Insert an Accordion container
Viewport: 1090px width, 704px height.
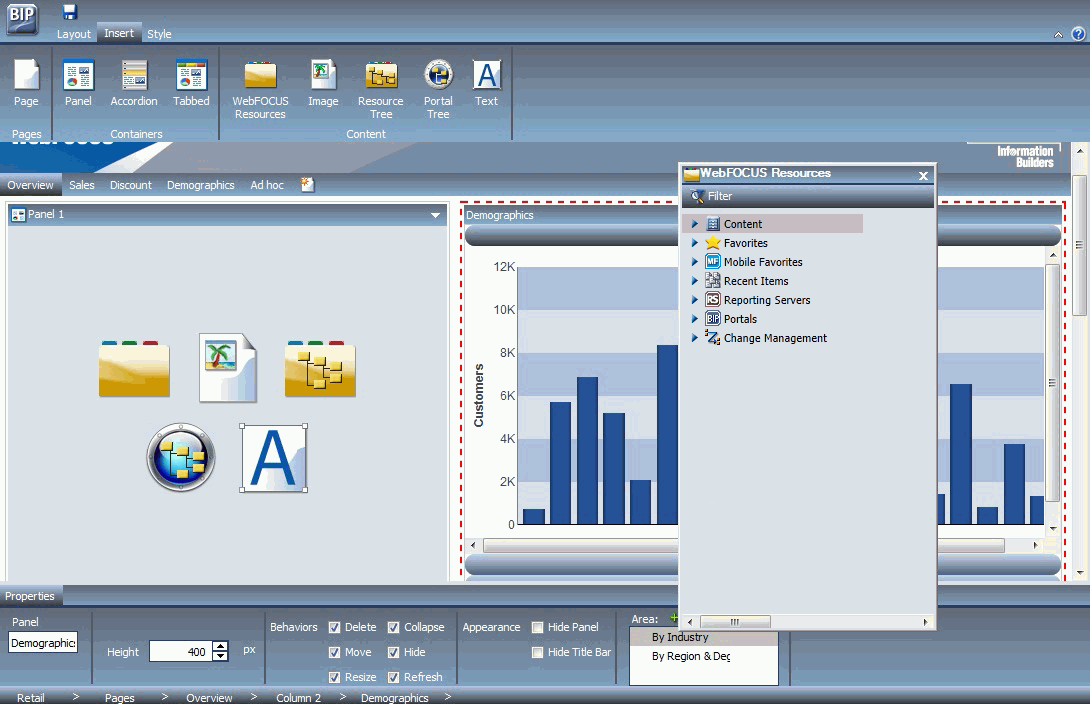tap(133, 83)
